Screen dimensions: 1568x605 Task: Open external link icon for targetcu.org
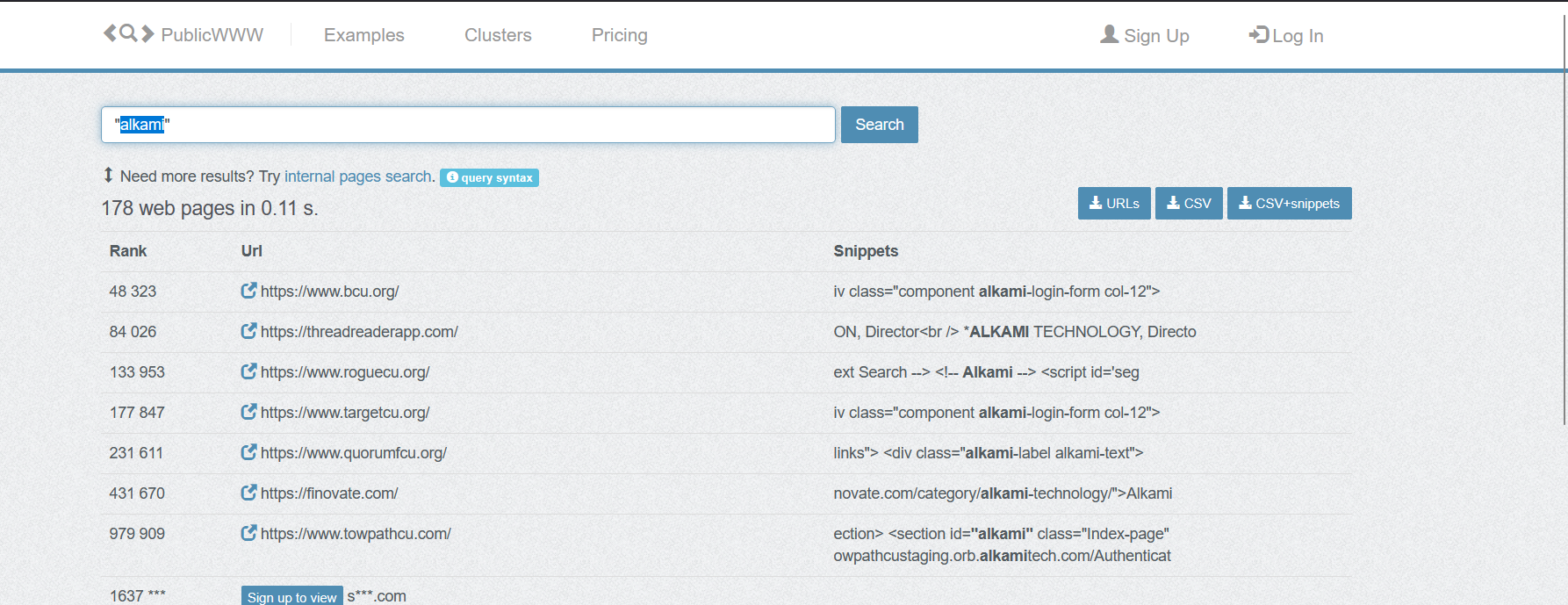248,412
